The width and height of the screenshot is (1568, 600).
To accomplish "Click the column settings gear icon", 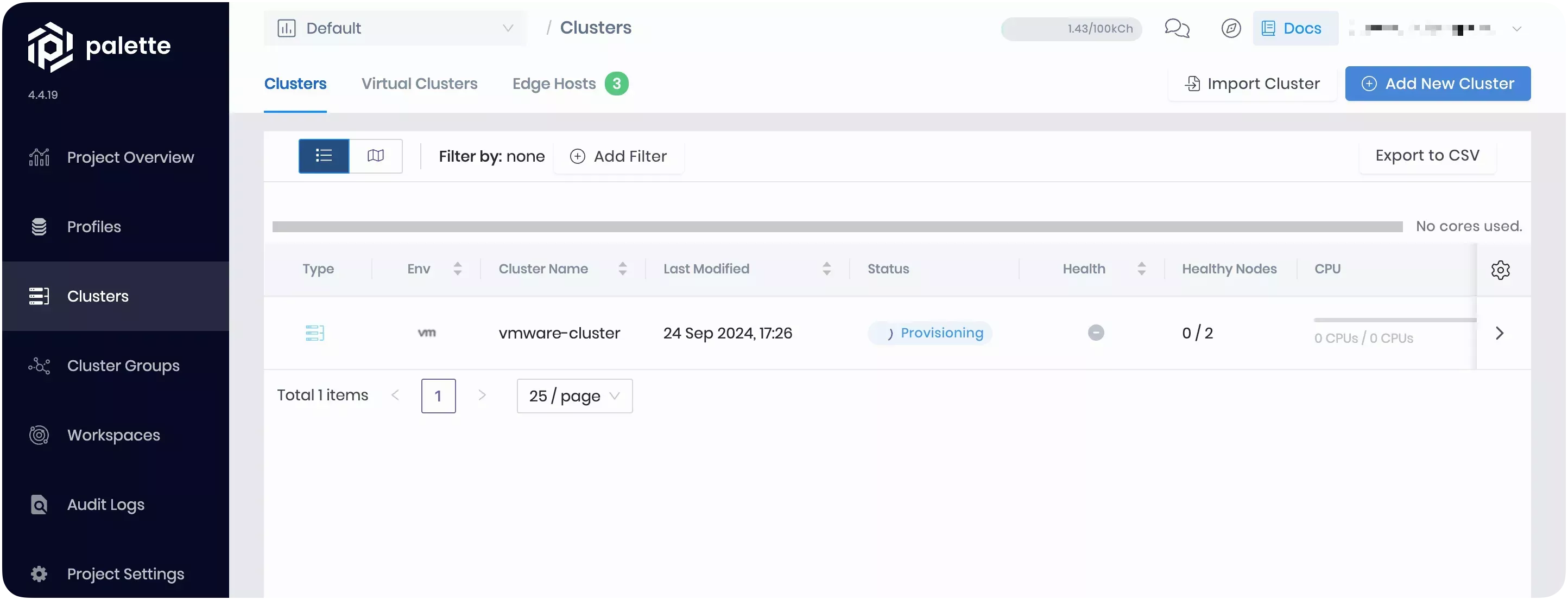I will [x=1500, y=269].
